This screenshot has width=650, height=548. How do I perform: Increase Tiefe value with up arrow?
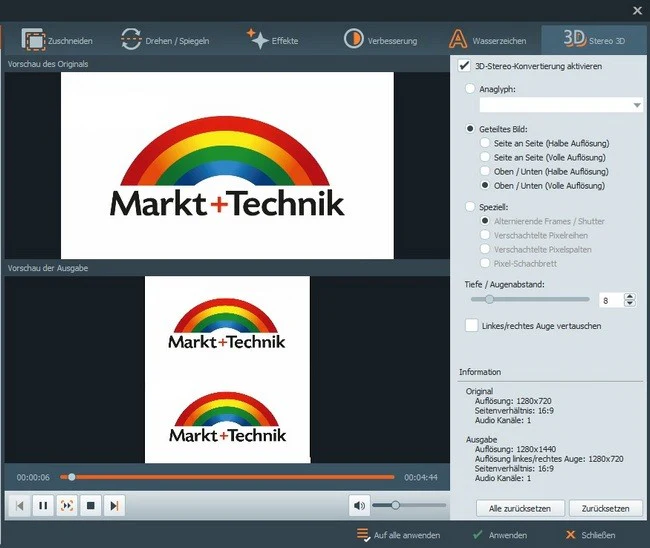point(630,296)
